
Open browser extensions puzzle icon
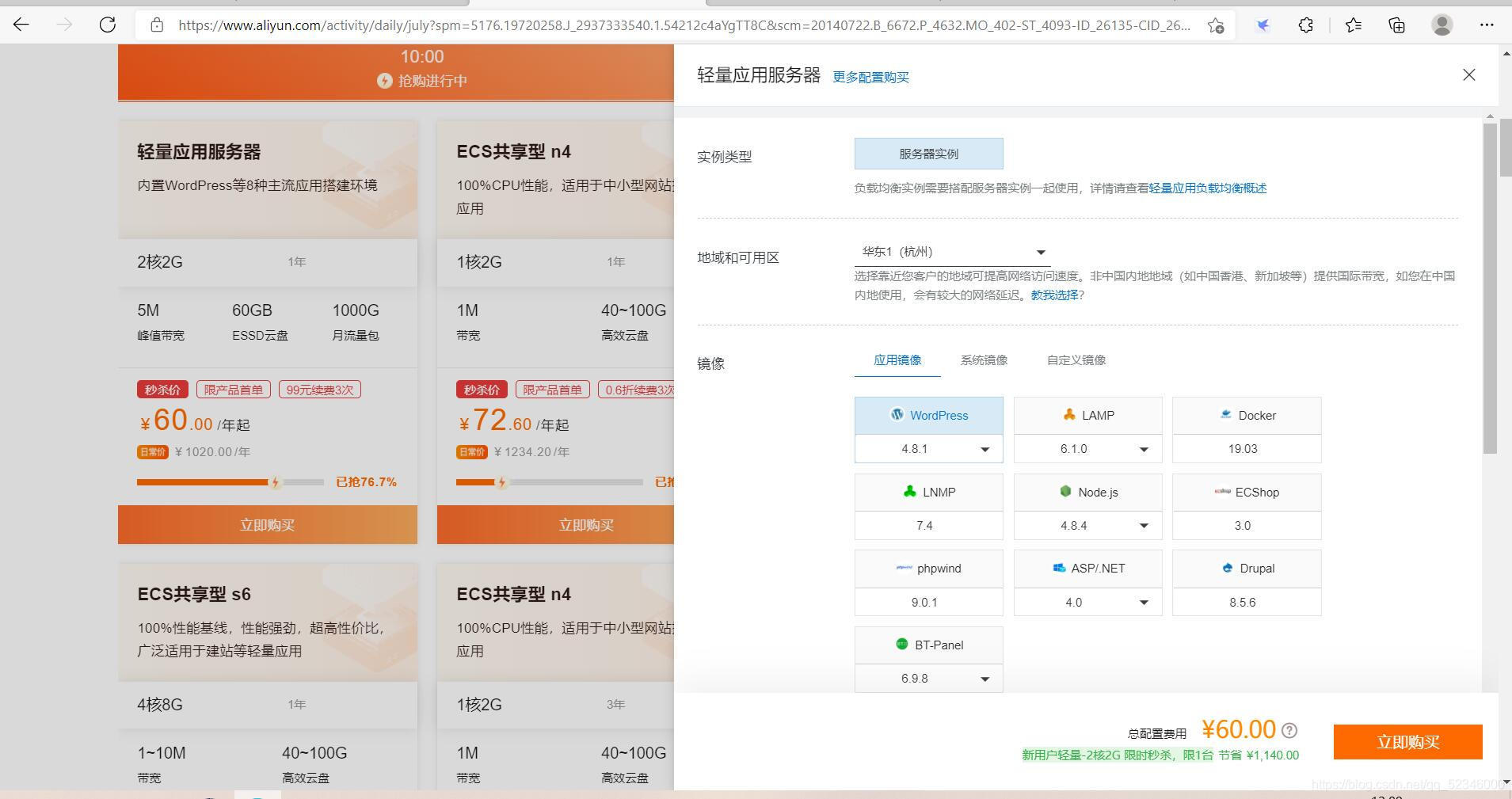coord(1306,25)
